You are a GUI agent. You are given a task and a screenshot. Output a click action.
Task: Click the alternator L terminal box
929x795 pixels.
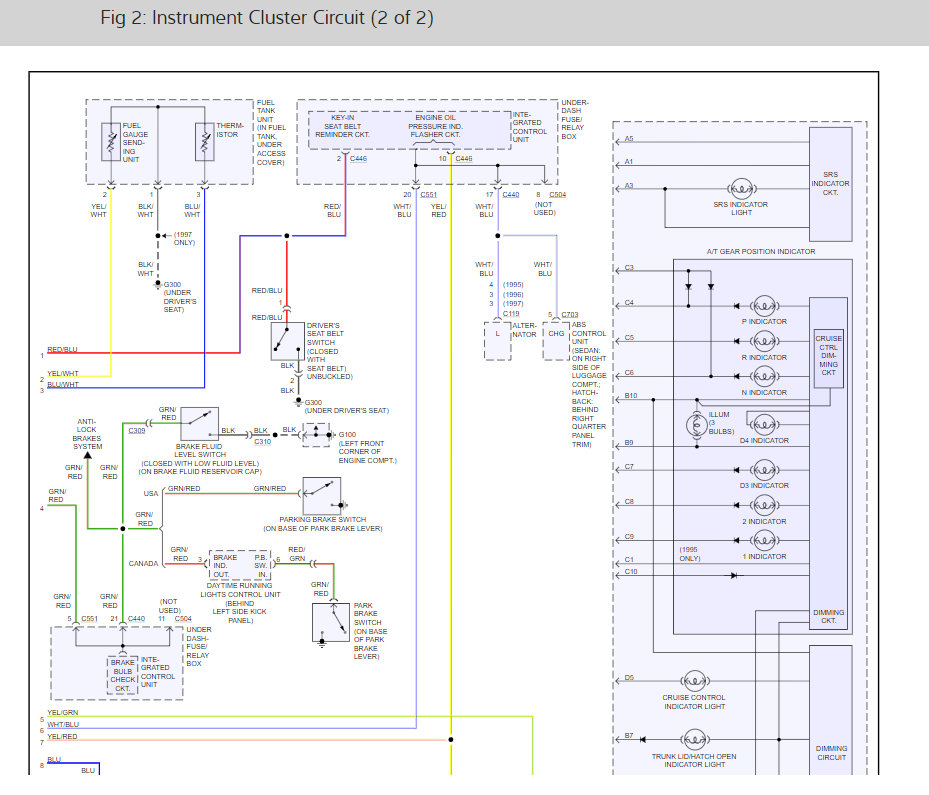498,341
